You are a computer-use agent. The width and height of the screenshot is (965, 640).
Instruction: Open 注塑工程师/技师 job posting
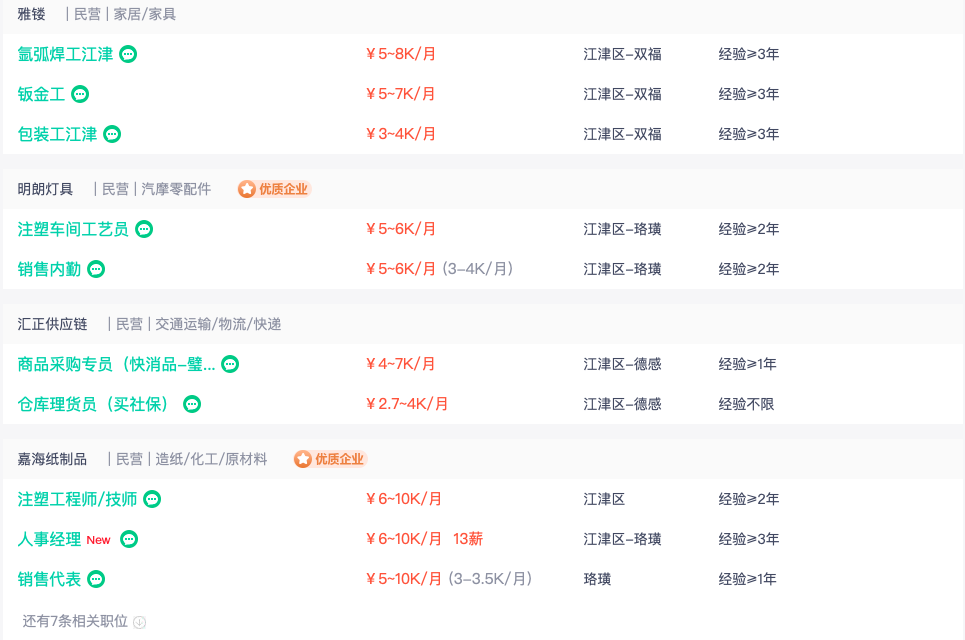(77, 499)
